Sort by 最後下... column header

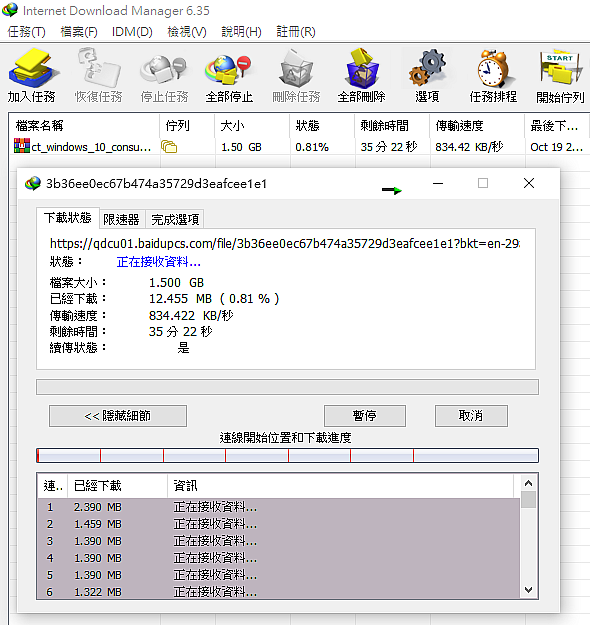point(557,126)
